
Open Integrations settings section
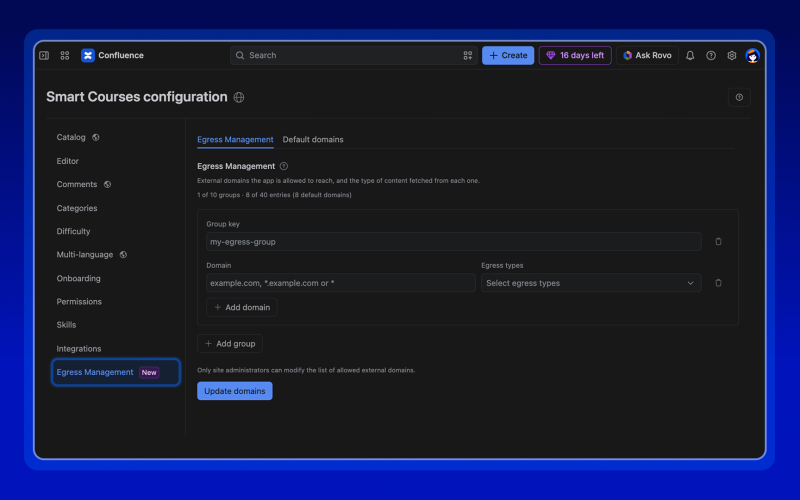click(x=79, y=348)
